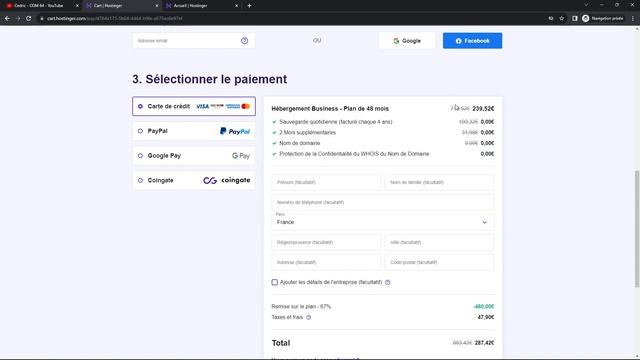This screenshot has width=640, height=360.
Task: Click the Ville input field
Action: [x=439, y=242]
